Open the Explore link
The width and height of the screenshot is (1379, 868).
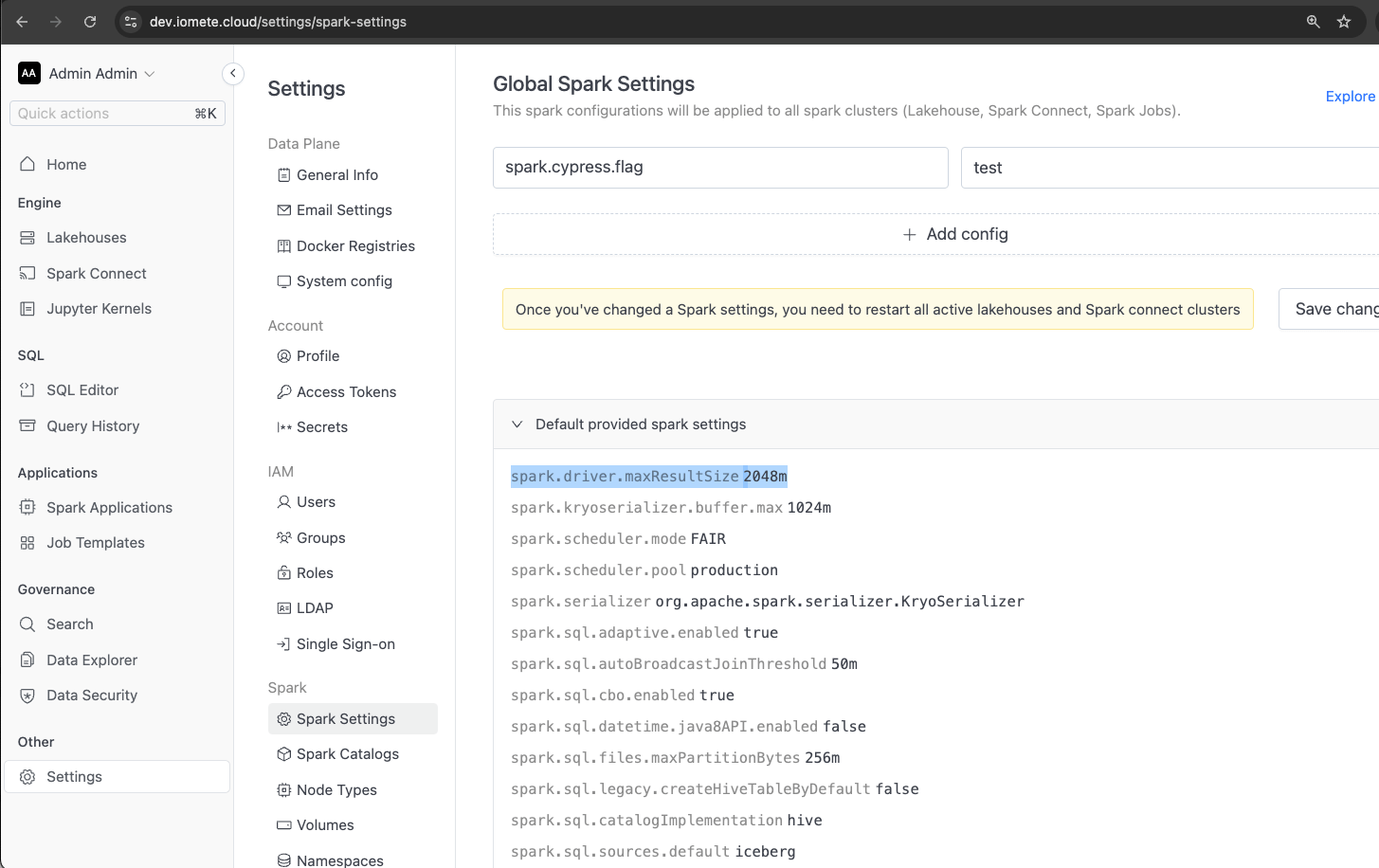(x=1350, y=97)
